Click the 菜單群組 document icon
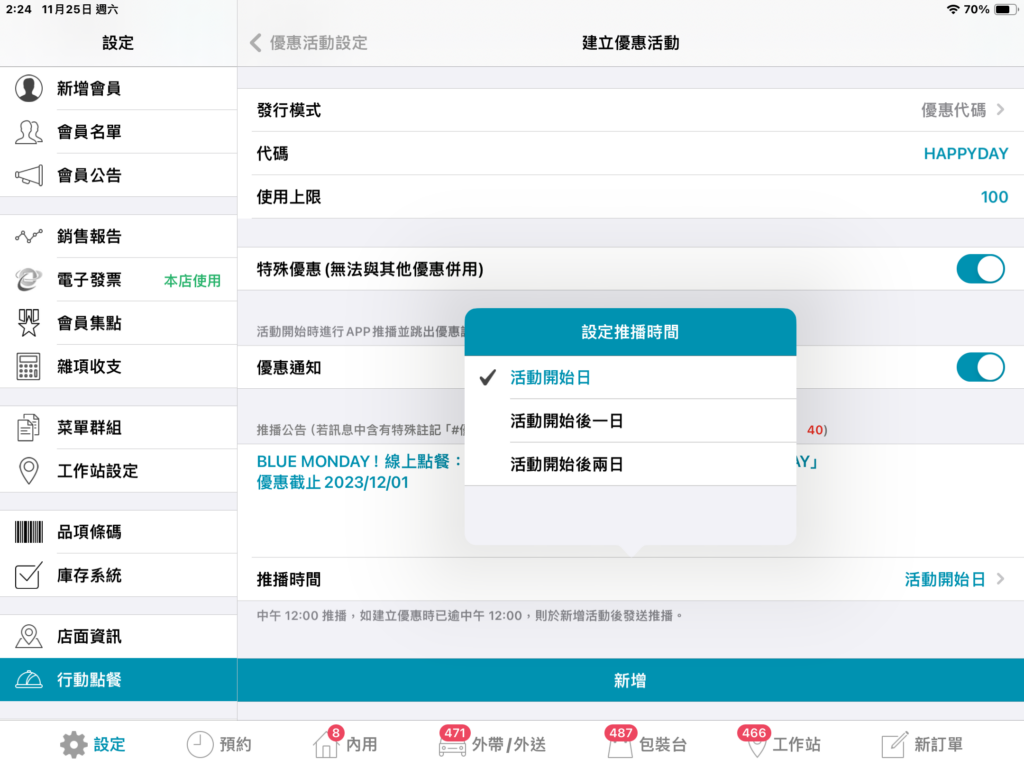Viewport: 1024px width, 768px height. [29, 428]
